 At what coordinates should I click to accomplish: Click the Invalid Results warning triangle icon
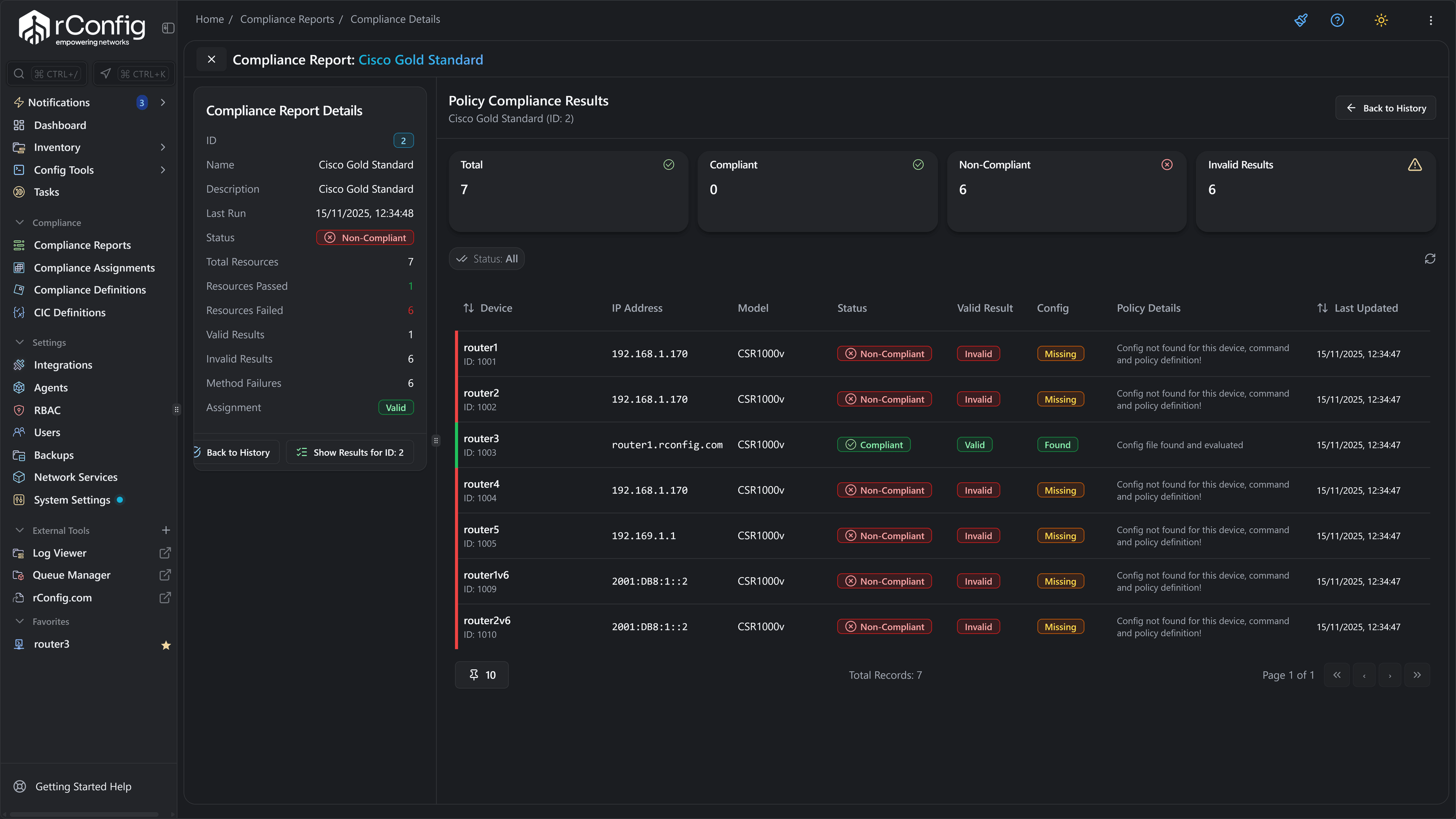(x=1415, y=164)
